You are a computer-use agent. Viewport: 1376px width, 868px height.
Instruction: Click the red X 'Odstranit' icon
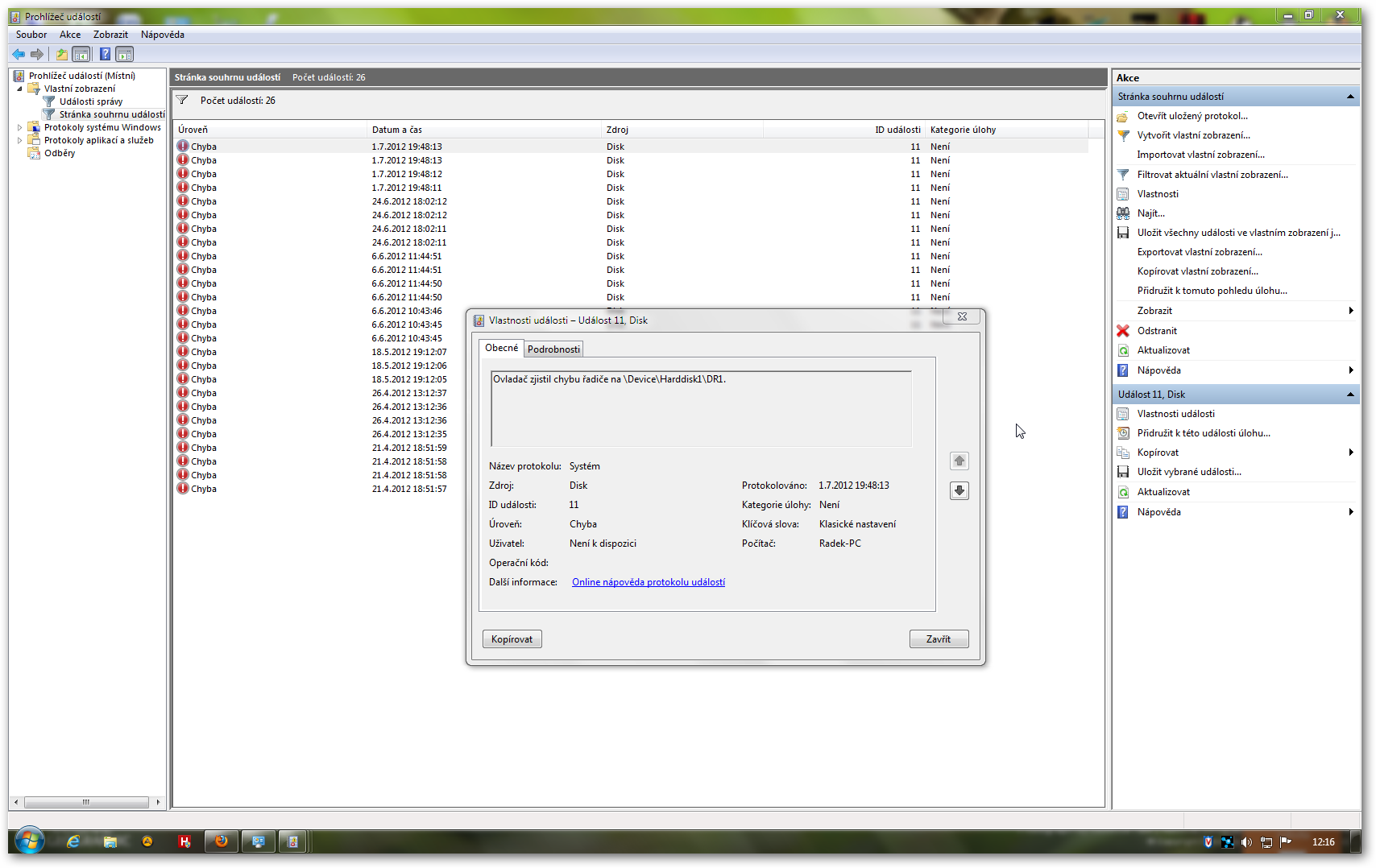point(1123,331)
